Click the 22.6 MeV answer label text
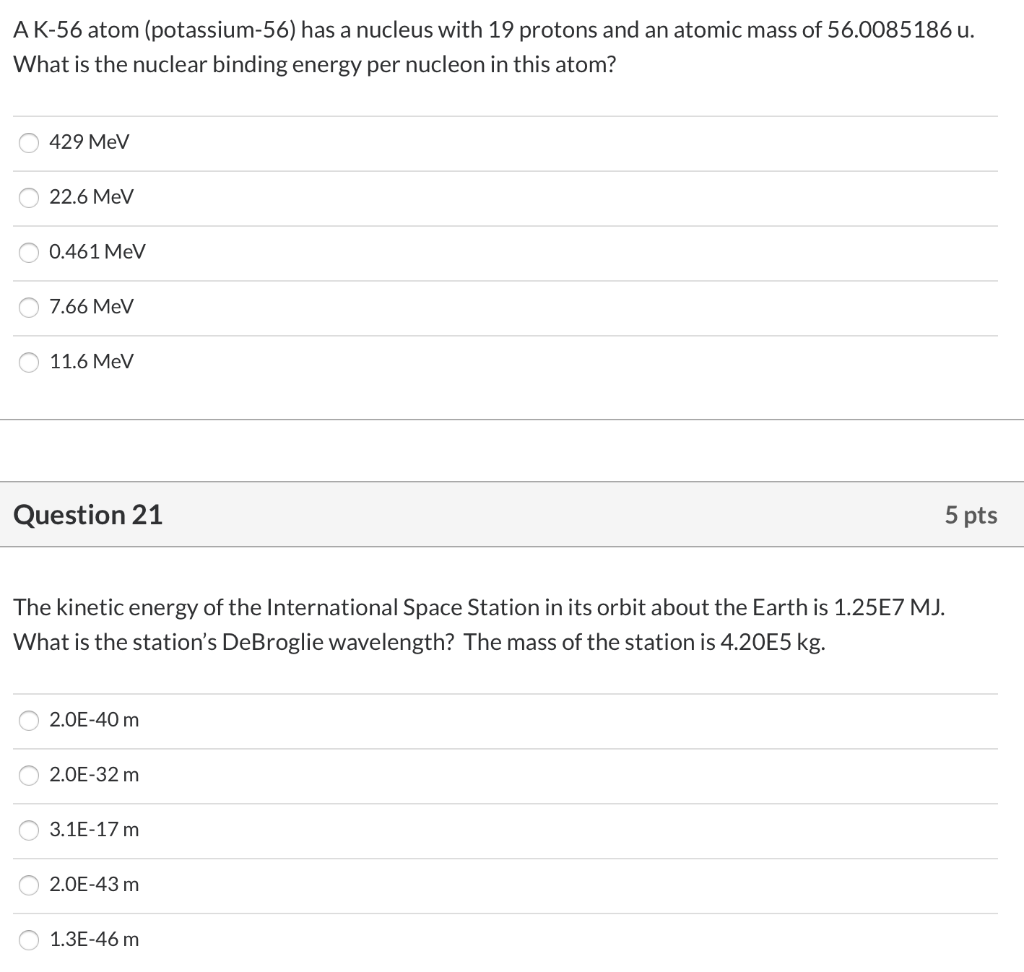Image resolution: width=1024 pixels, height=972 pixels. click(x=91, y=197)
